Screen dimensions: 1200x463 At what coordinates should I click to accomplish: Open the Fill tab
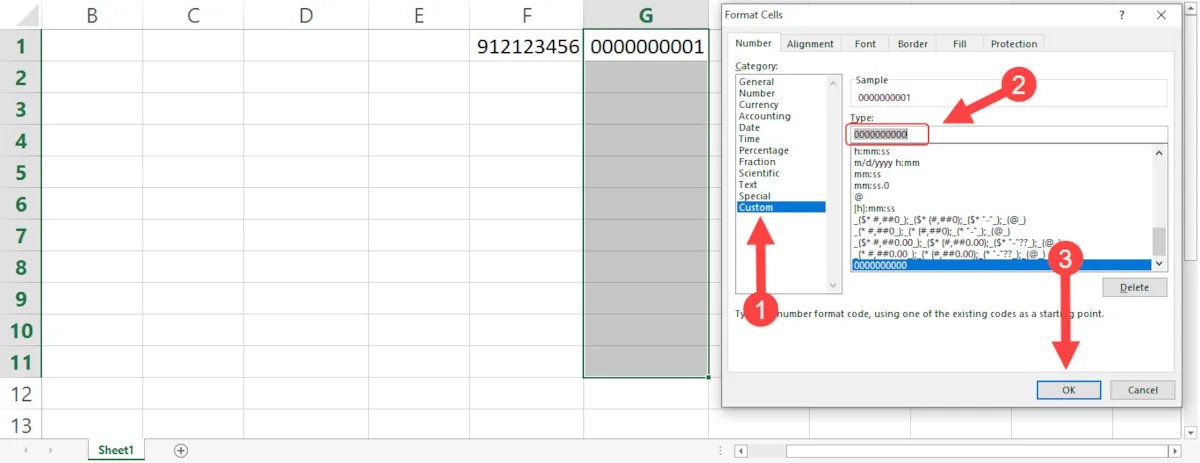click(x=959, y=44)
